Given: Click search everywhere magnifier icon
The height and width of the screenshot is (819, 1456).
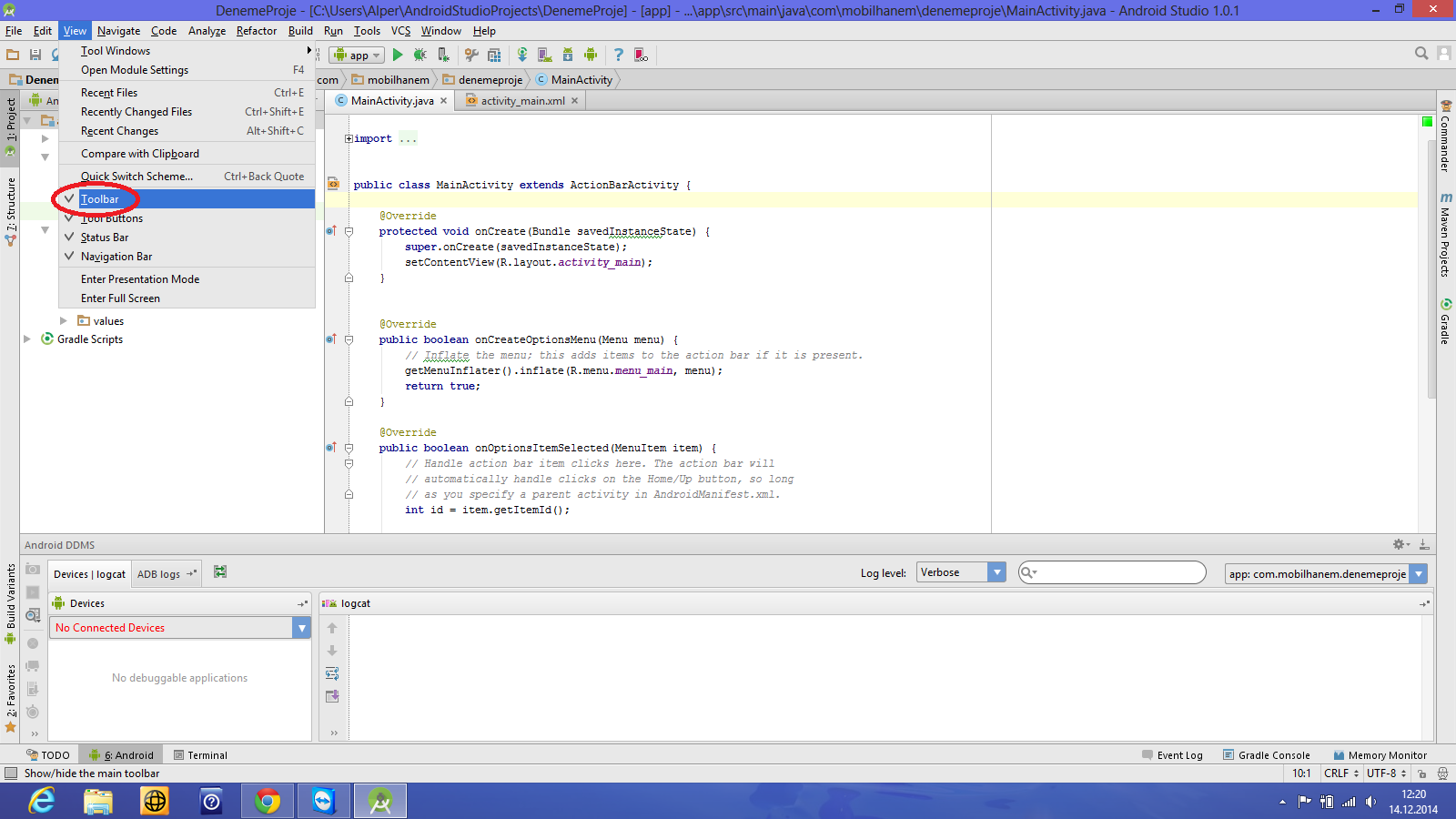Looking at the screenshot, I should click(1421, 54).
